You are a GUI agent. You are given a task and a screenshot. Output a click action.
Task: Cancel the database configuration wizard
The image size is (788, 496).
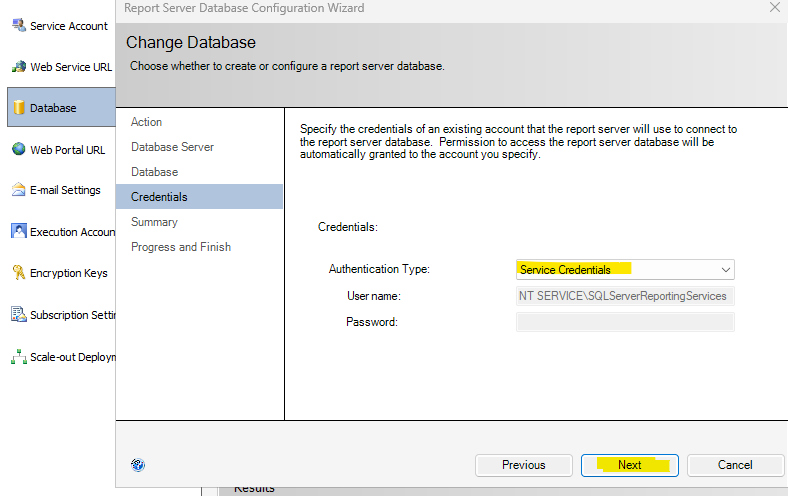coord(735,465)
